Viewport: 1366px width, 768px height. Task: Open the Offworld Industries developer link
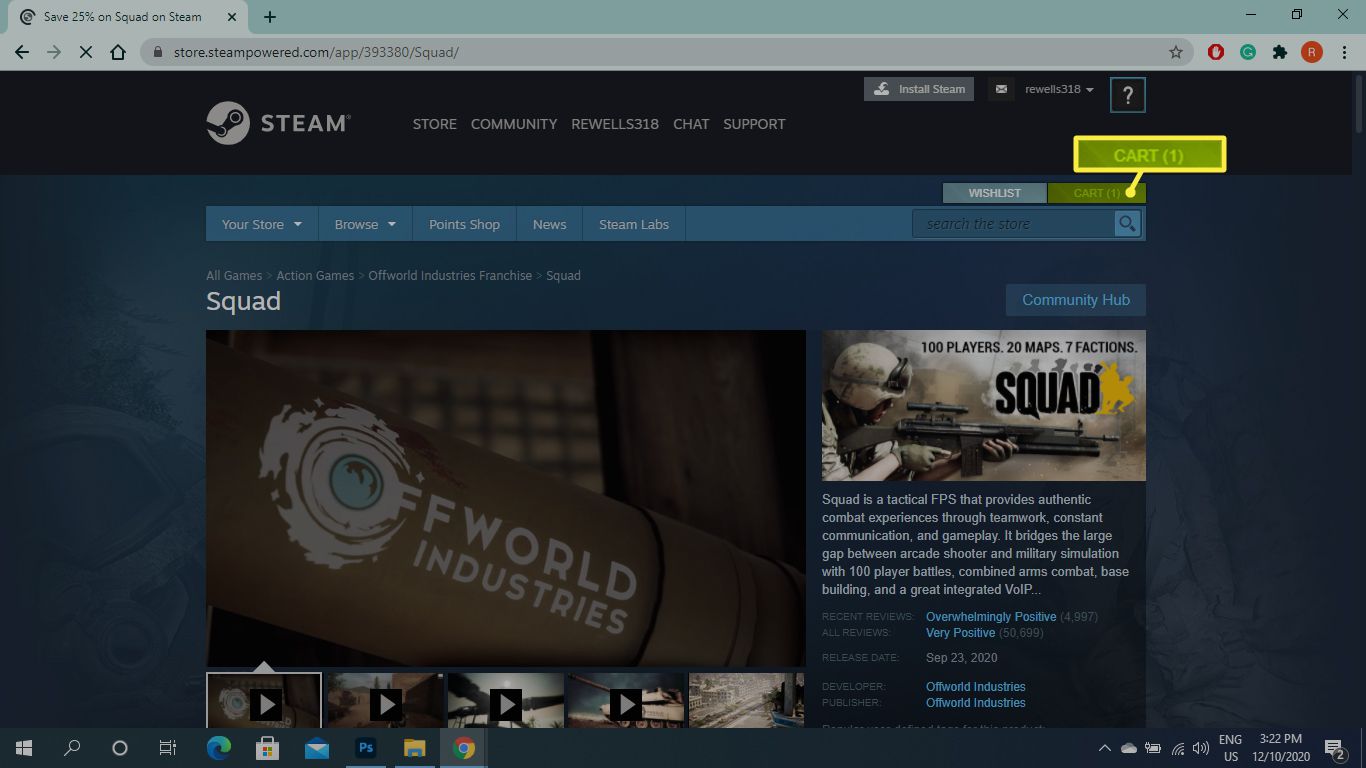click(976, 687)
